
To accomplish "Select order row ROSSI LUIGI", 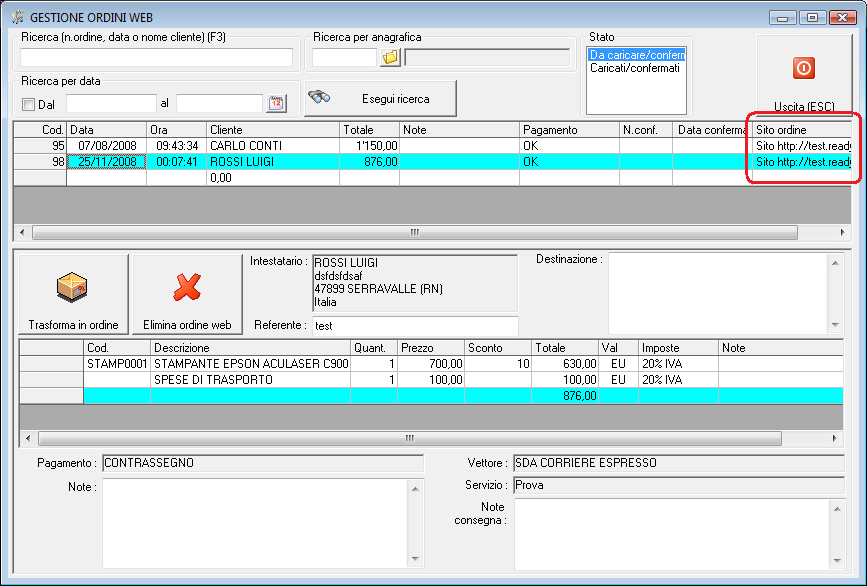I will pos(432,162).
